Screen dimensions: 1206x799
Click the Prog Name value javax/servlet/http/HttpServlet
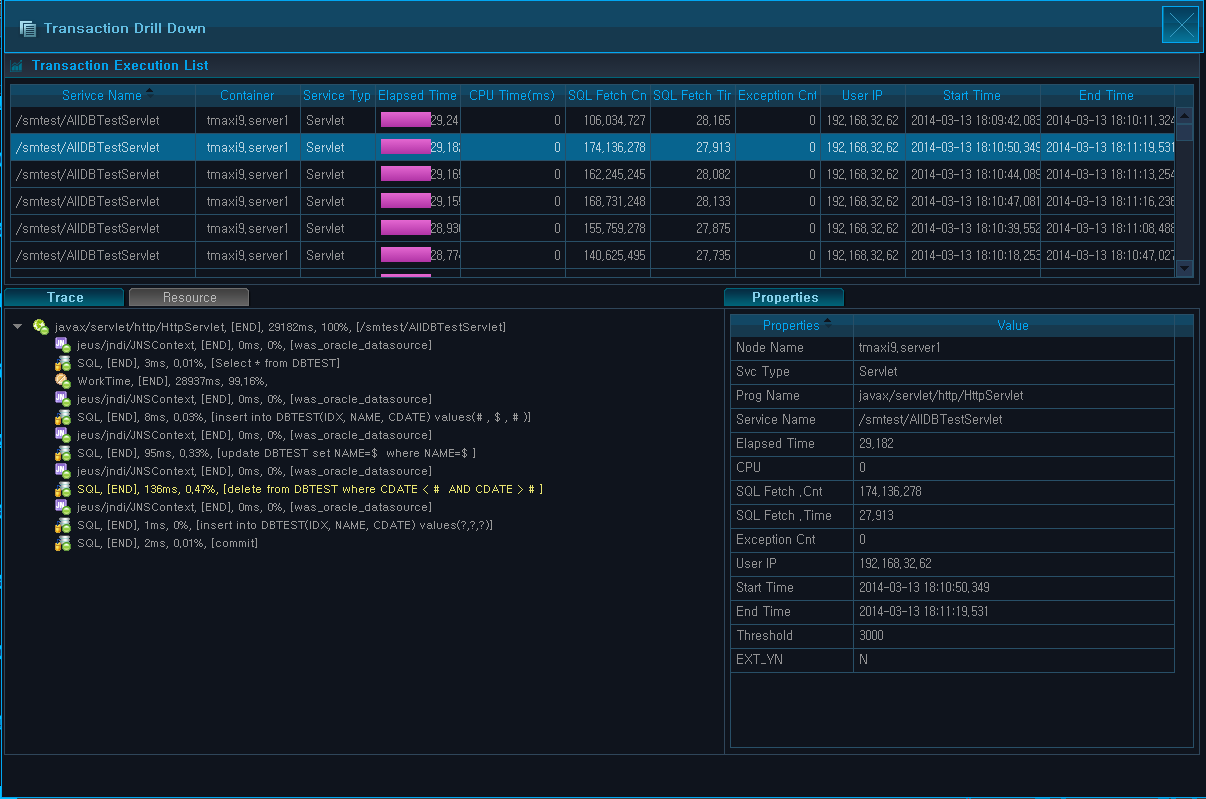point(941,396)
